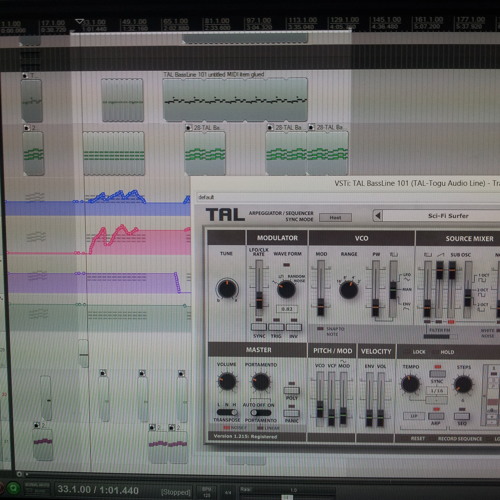The width and height of the screenshot is (500, 500).
Task: Click the VCO RANGE knob
Action: click(x=349, y=289)
